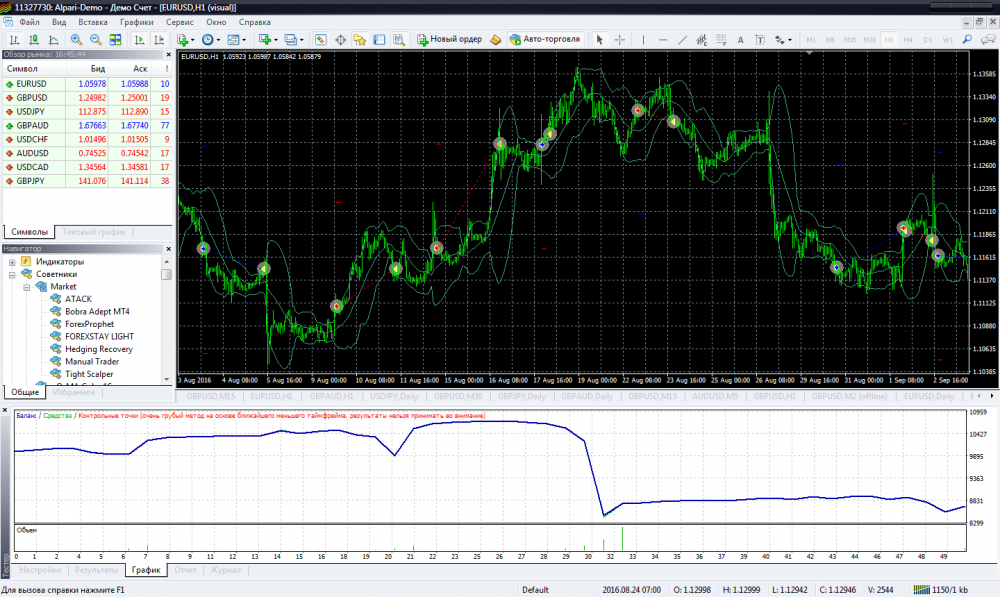
Task: Open the search magnifier icon
Action: [x=967, y=40]
